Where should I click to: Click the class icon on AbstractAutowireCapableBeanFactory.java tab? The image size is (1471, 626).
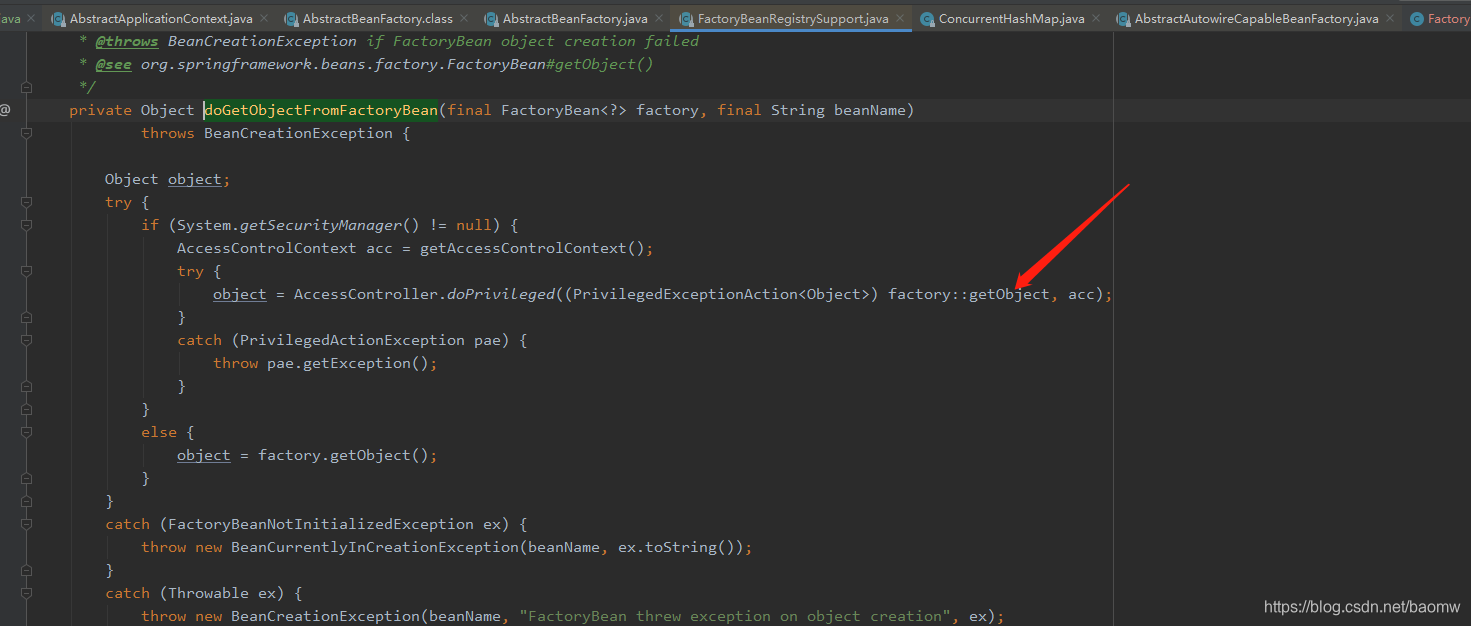[1123, 19]
